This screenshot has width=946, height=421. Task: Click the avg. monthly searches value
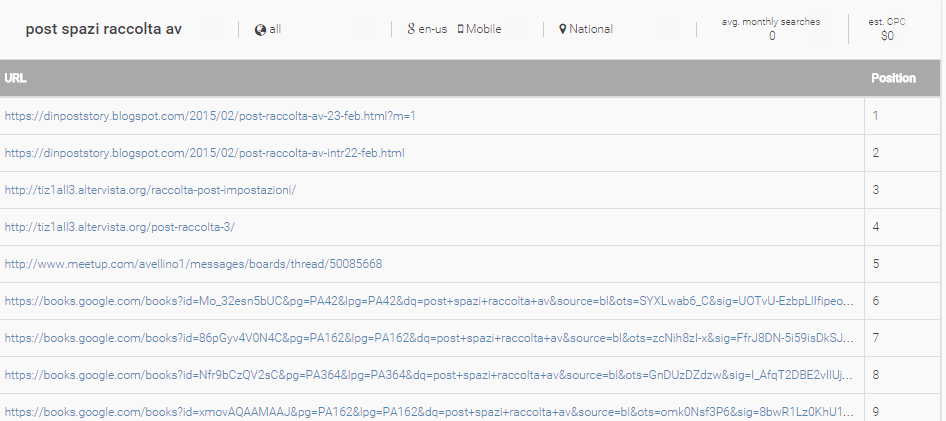(772, 36)
